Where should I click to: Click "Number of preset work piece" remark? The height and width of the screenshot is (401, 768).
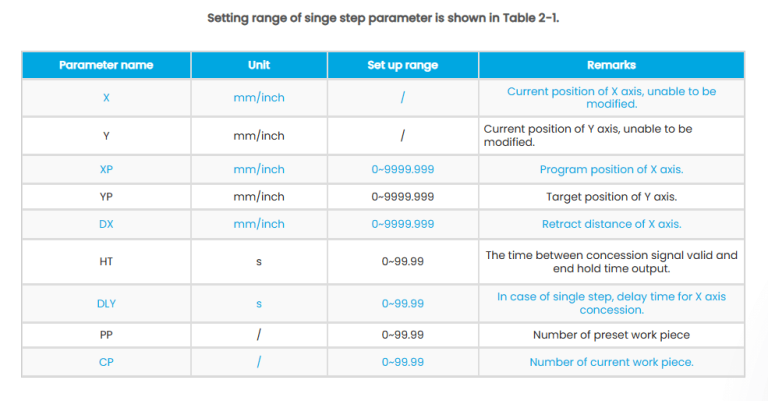611,334
